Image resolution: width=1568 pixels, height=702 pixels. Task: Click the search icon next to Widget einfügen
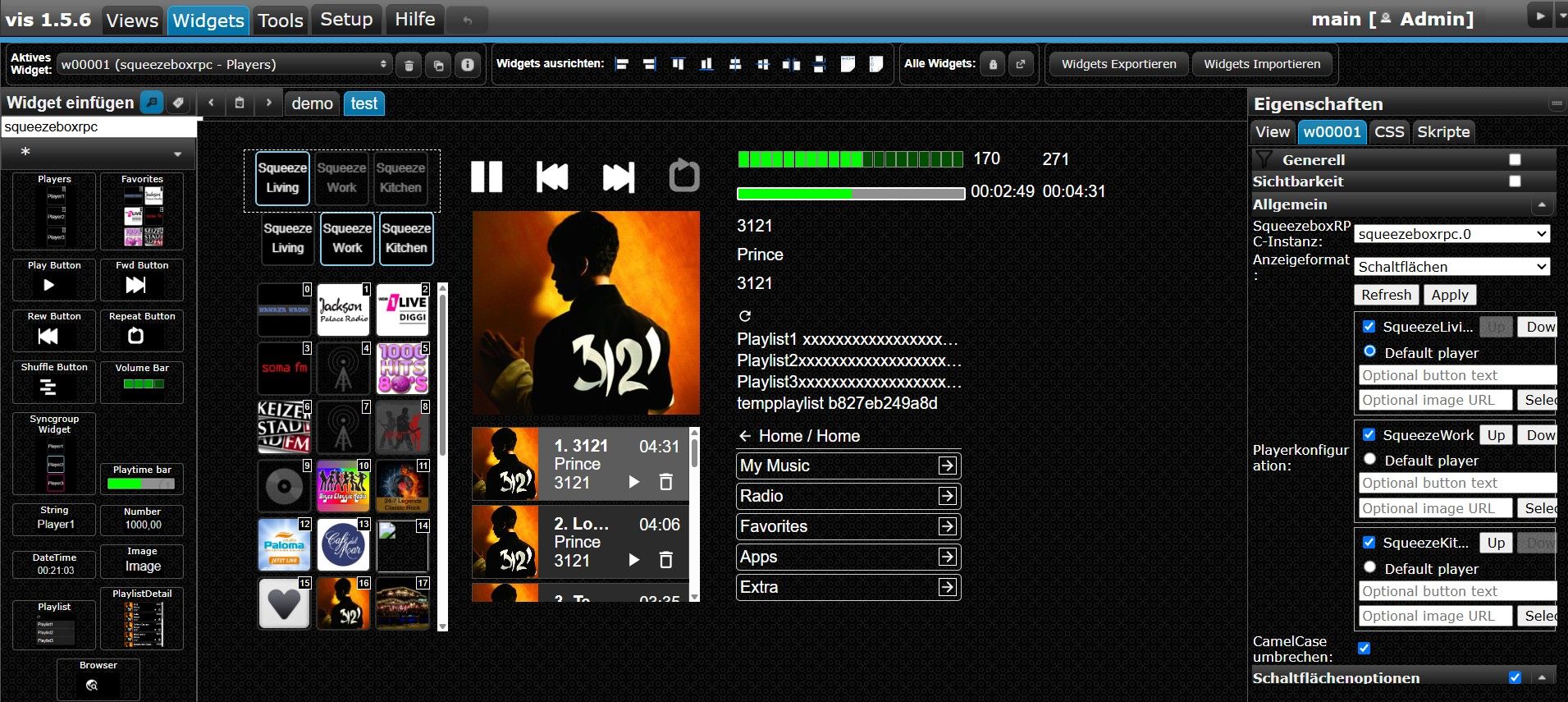pyautogui.click(x=151, y=103)
